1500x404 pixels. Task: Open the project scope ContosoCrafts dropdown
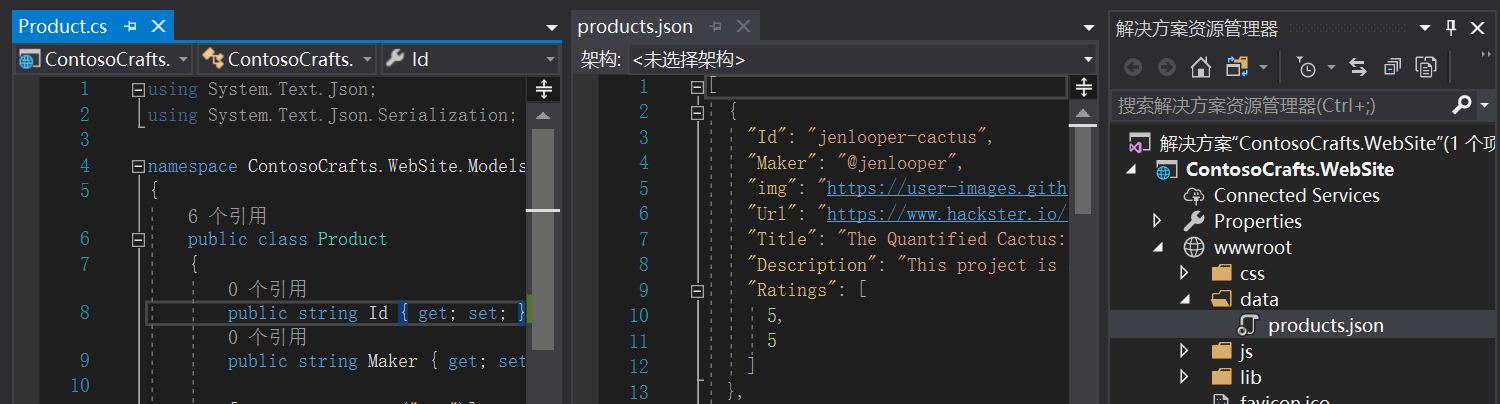tap(185, 59)
